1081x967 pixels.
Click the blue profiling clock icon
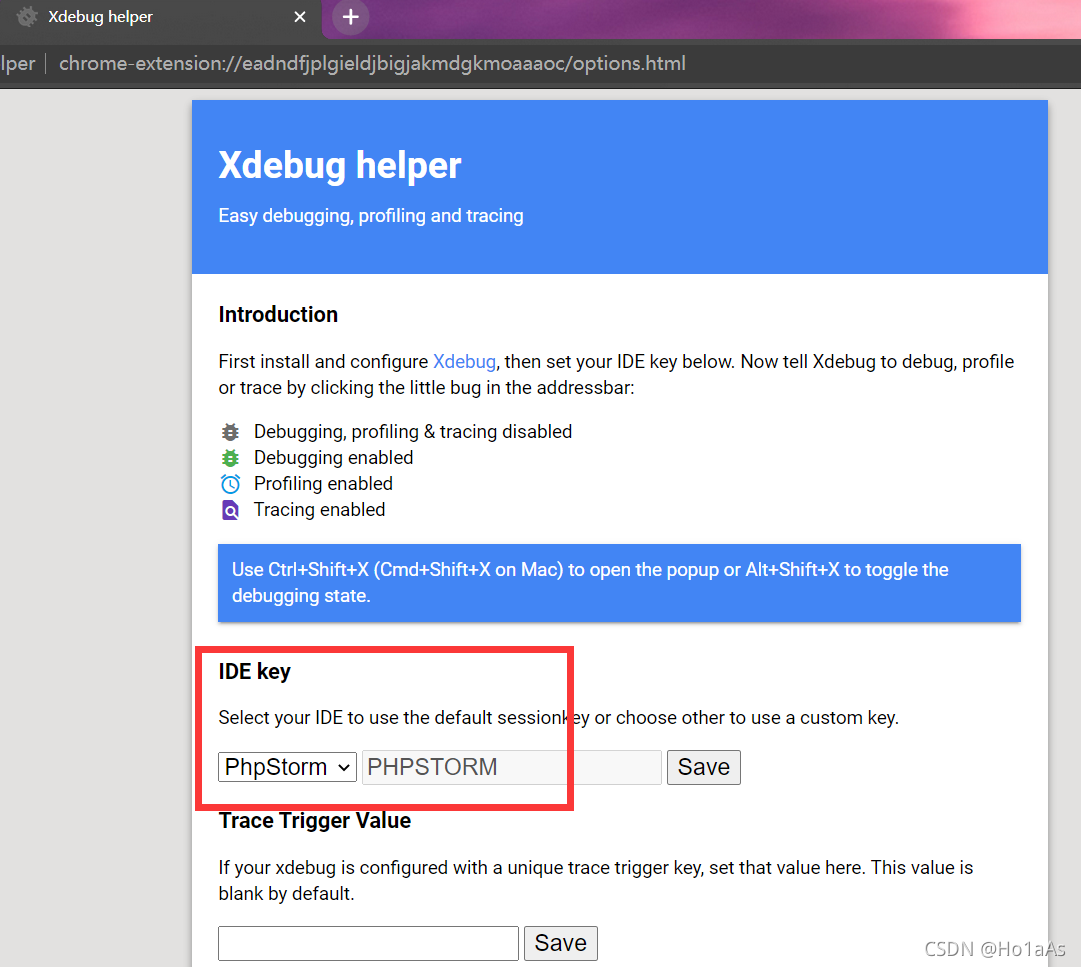[230, 484]
